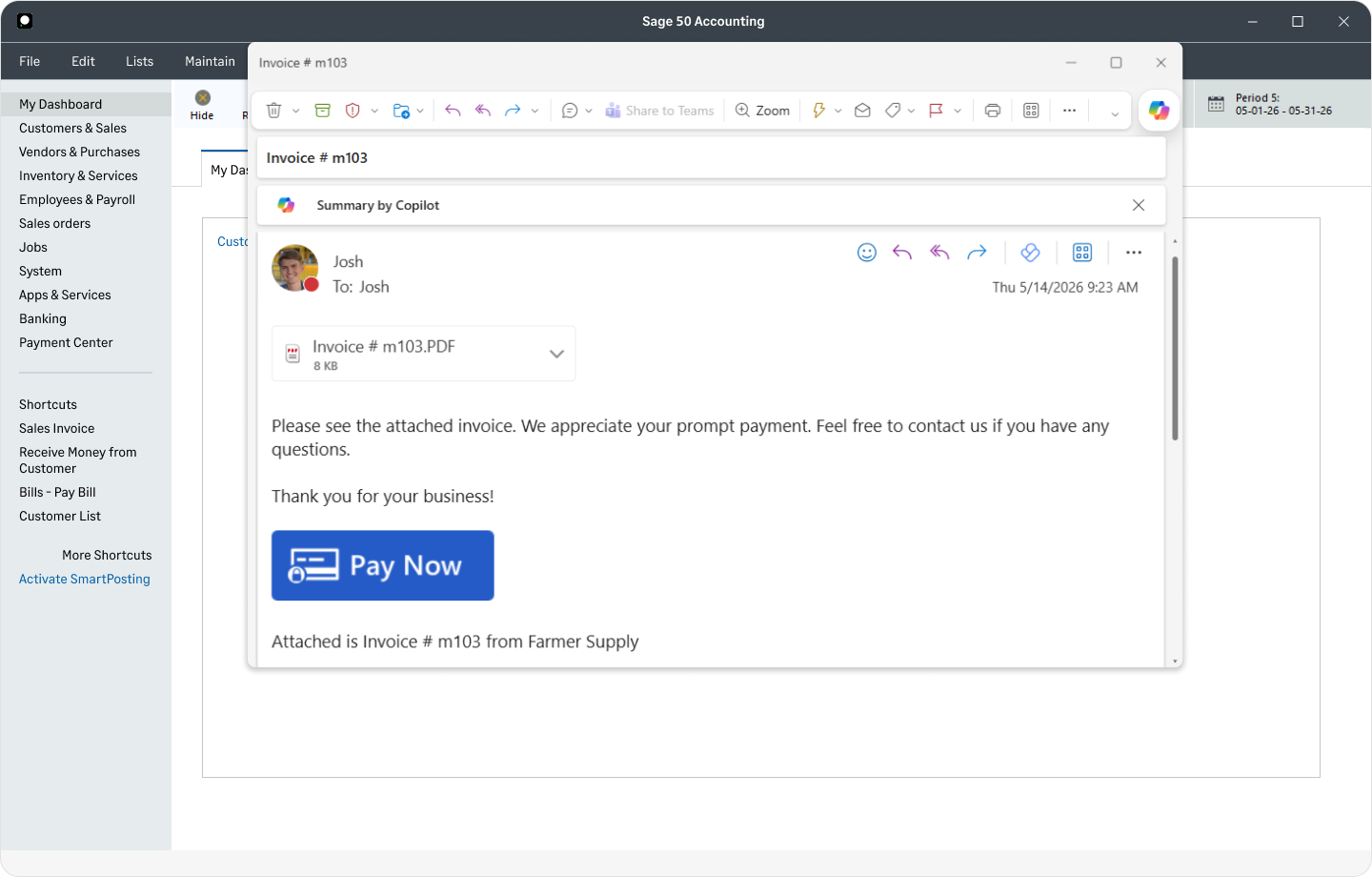Go to Customers & Sales

pos(72,128)
